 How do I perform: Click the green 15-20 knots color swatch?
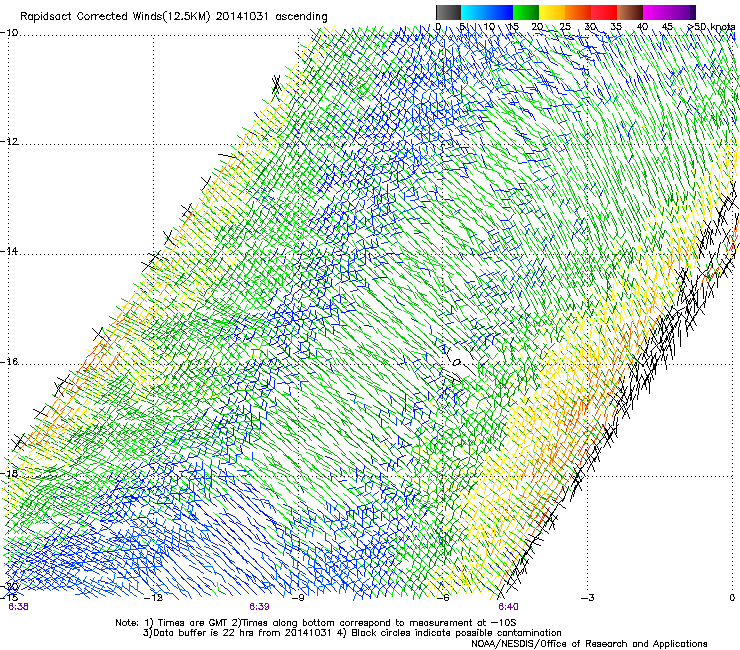click(526, 12)
